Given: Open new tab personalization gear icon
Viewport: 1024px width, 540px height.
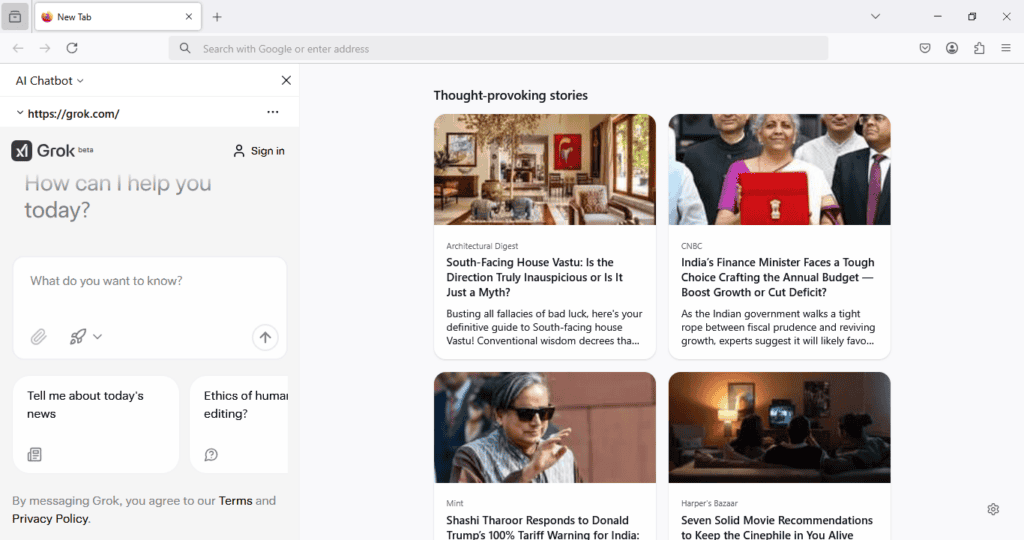Looking at the screenshot, I should [993, 509].
